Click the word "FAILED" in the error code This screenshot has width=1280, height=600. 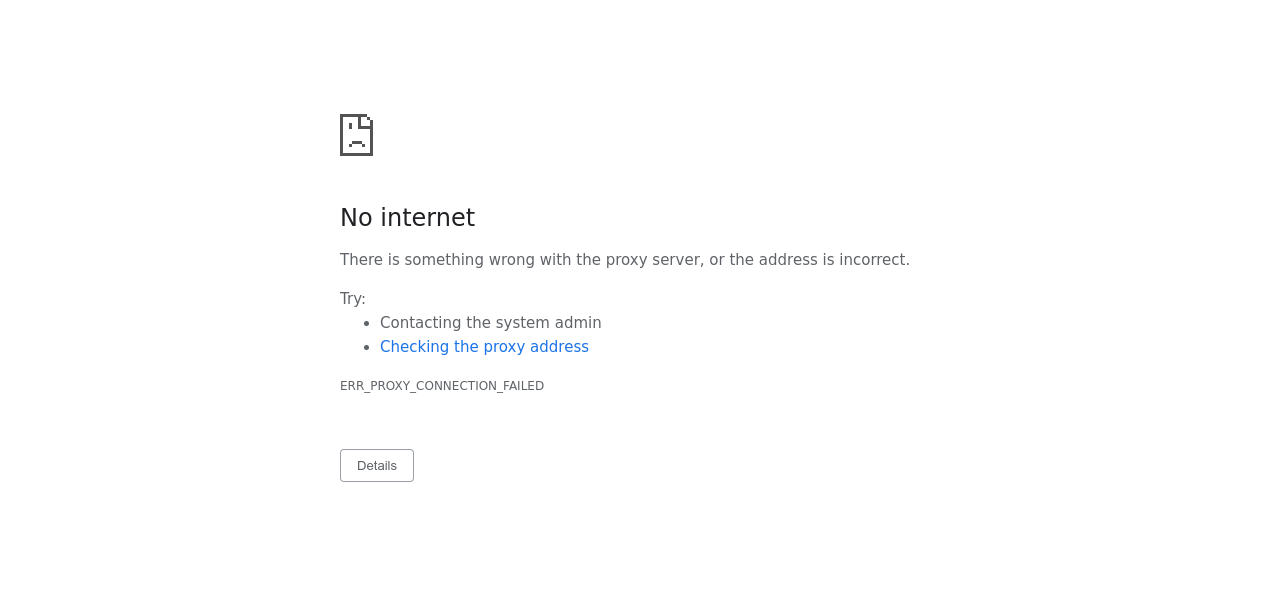pyautogui.click(x=523, y=386)
